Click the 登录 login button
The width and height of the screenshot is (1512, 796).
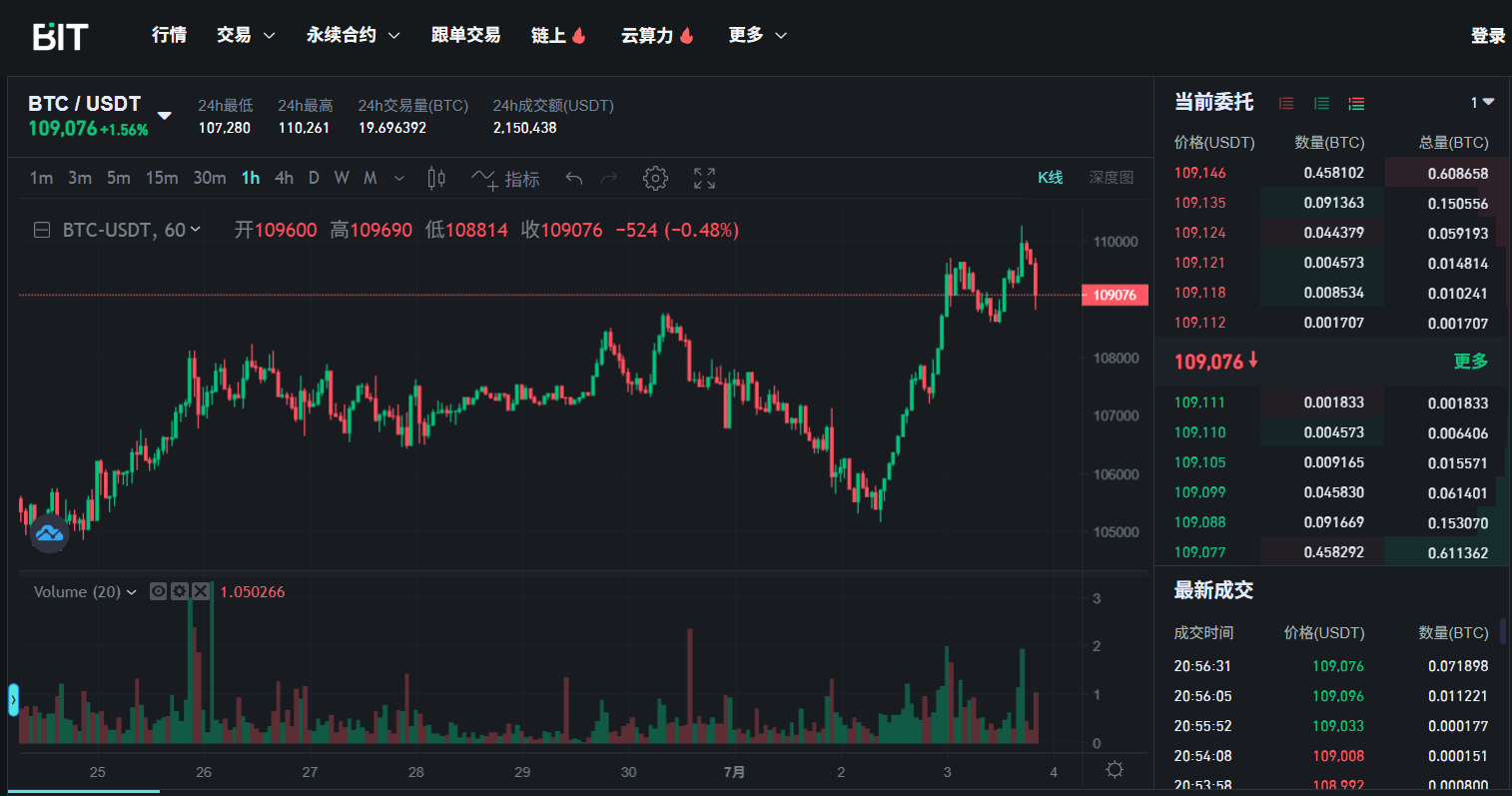click(1487, 36)
